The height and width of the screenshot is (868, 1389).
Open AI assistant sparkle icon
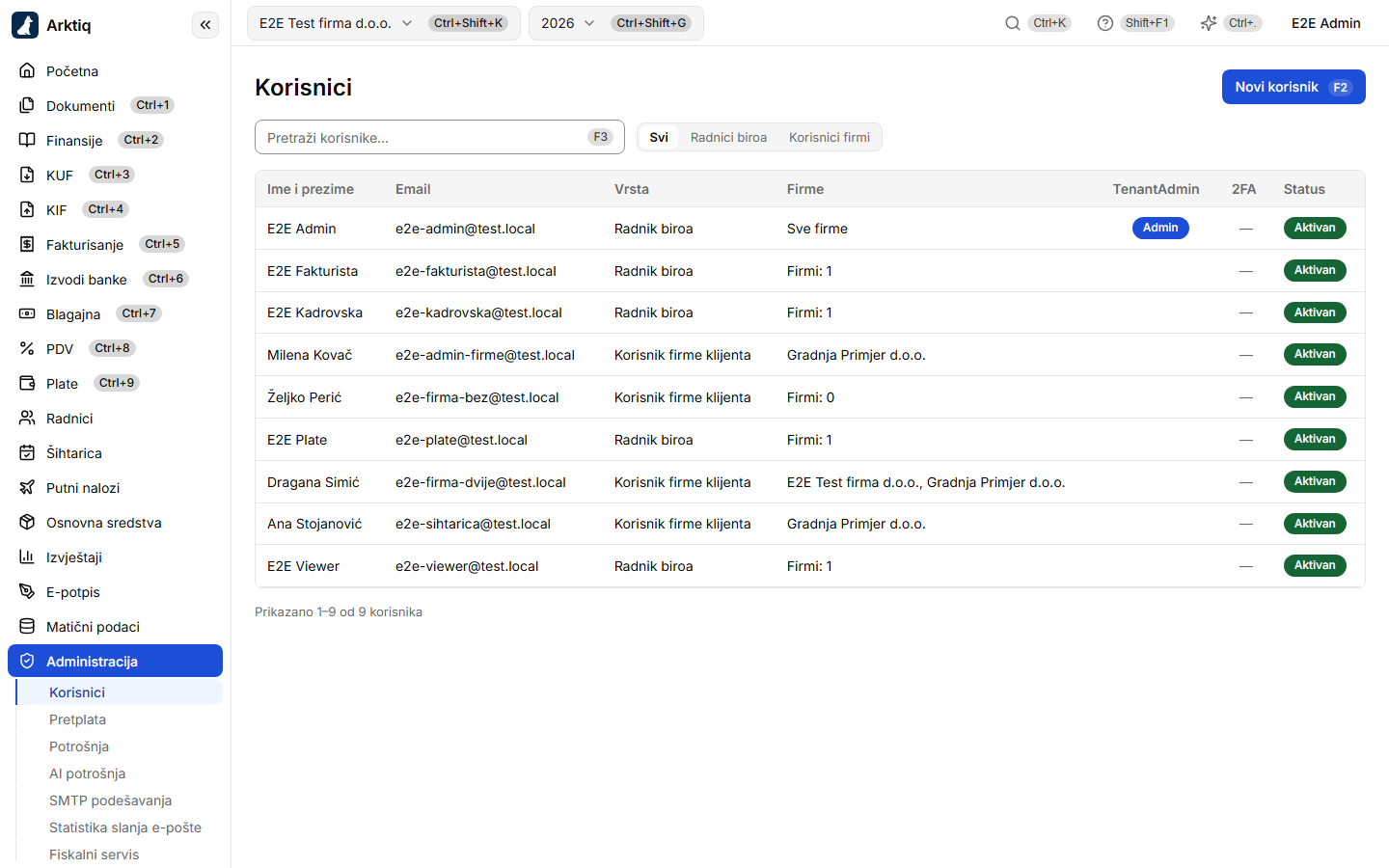pos(1209,23)
